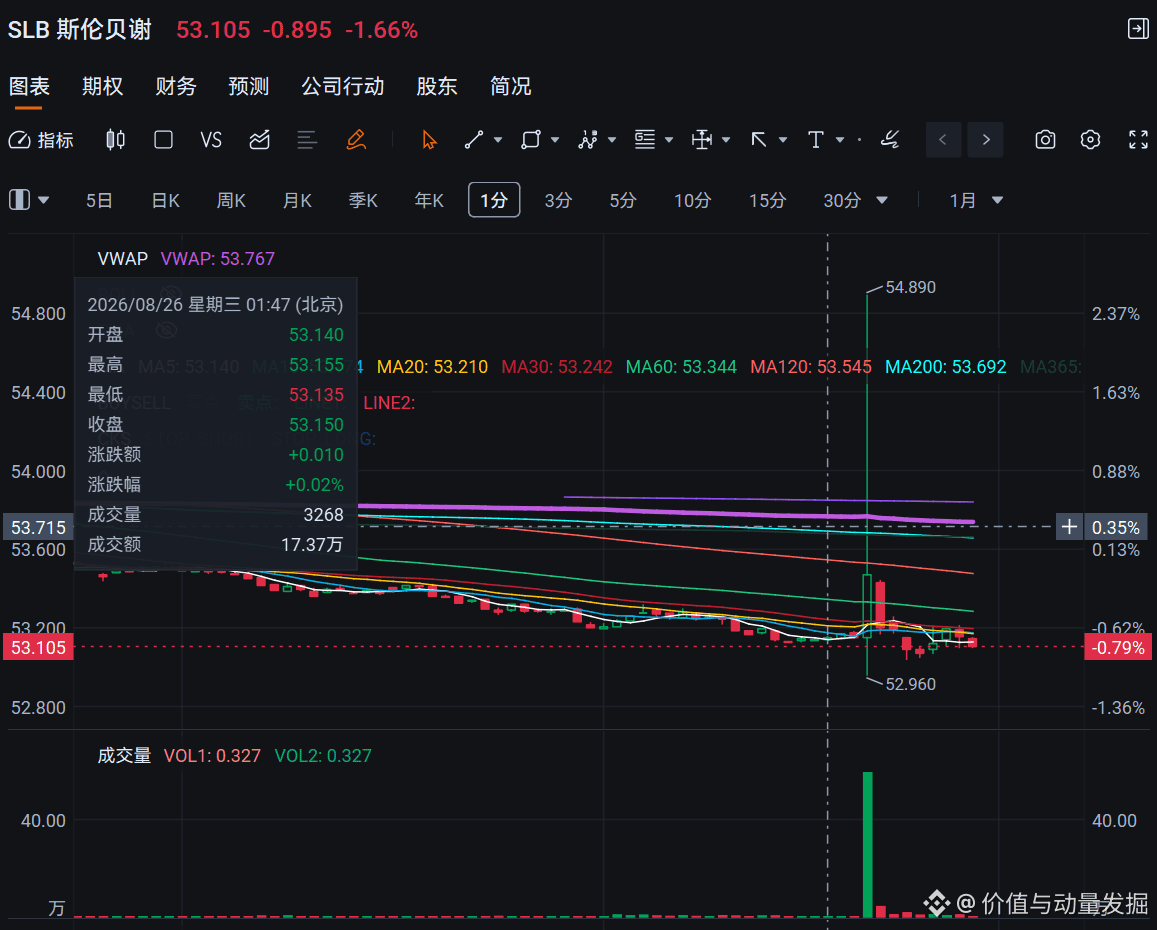
Task: Select the 周K timeframe
Action: coord(231,200)
